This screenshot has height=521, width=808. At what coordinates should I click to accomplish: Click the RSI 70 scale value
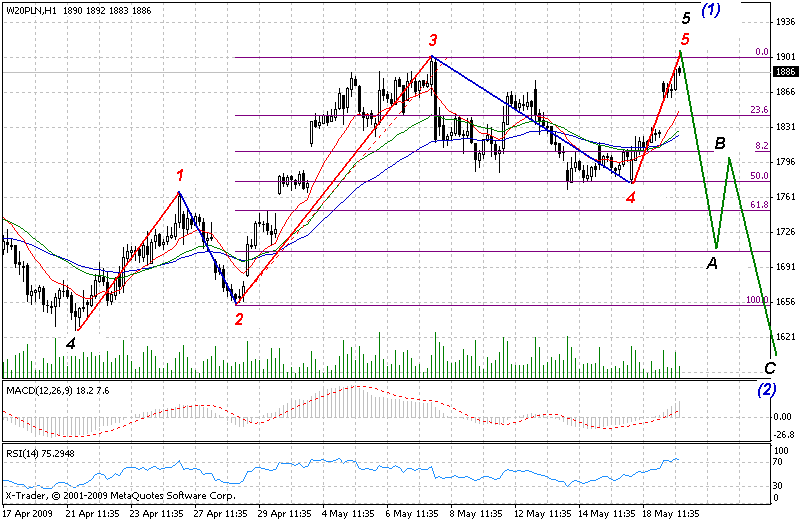pyautogui.click(x=779, y=462)
